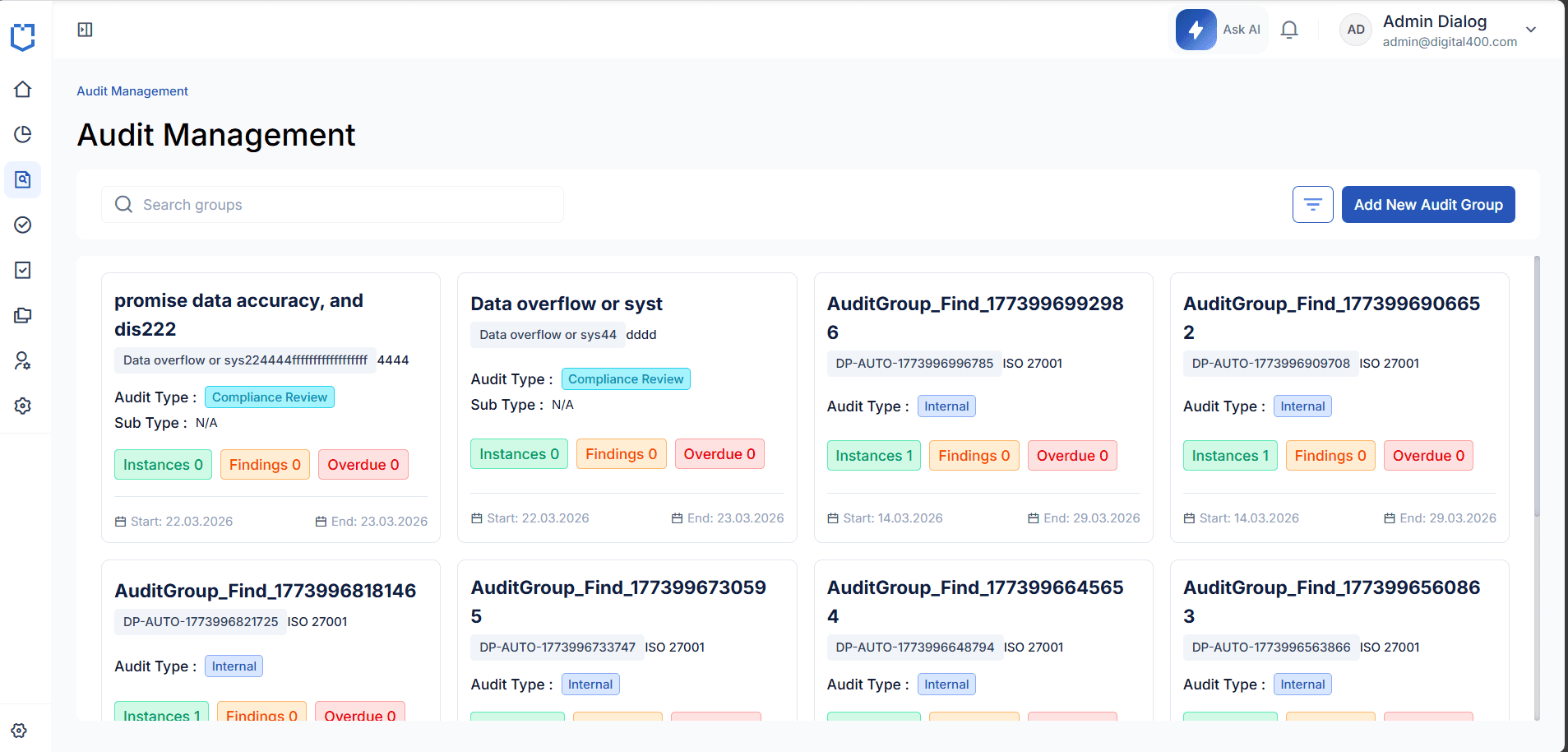Click Start: 14.03.2026 on AuditGroup_Find_1773996906652 card
The width and height of the screenshot is (1568, 752).
[1242, 518]
